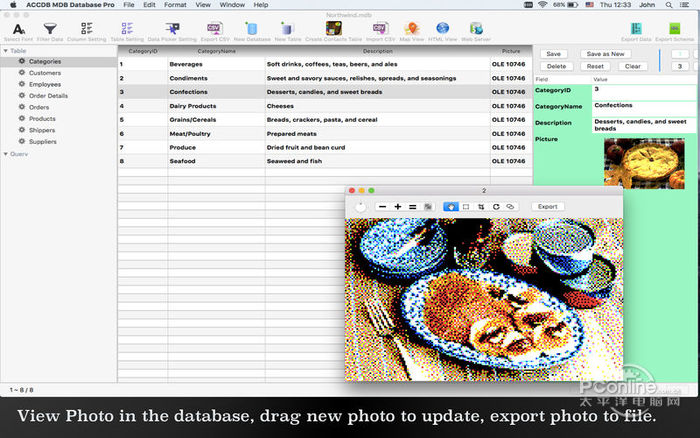Rotate the image in the viewer
700x438 pixels.
pyautogui.click(x=496, y=207)
